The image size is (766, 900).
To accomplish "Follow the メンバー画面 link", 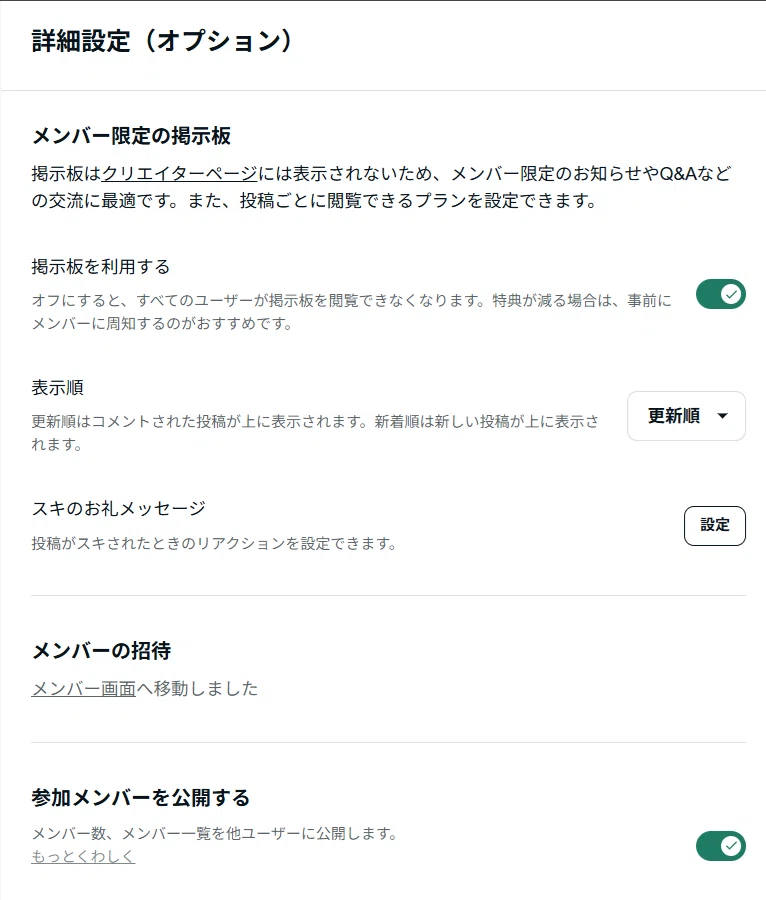I will pos(83,688).
